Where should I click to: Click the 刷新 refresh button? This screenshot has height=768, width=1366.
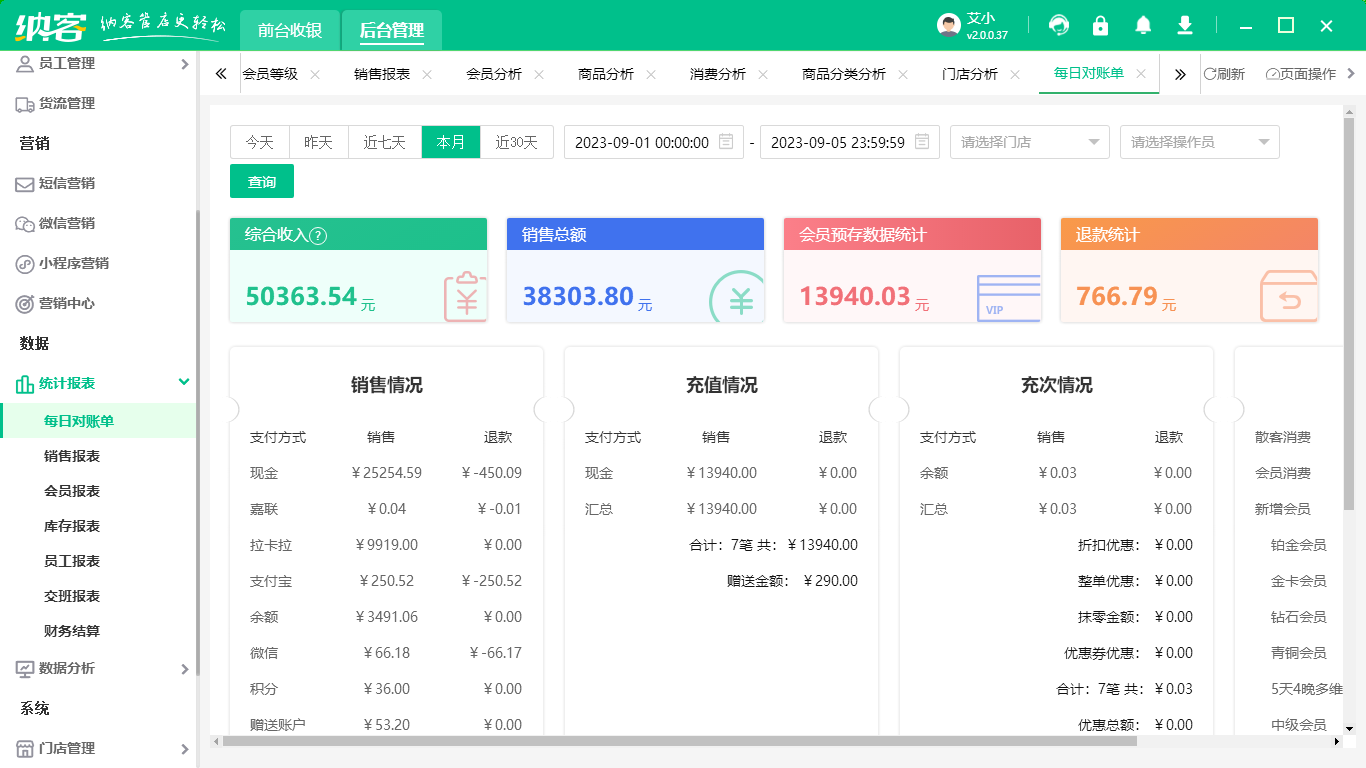pos(1225,74)
